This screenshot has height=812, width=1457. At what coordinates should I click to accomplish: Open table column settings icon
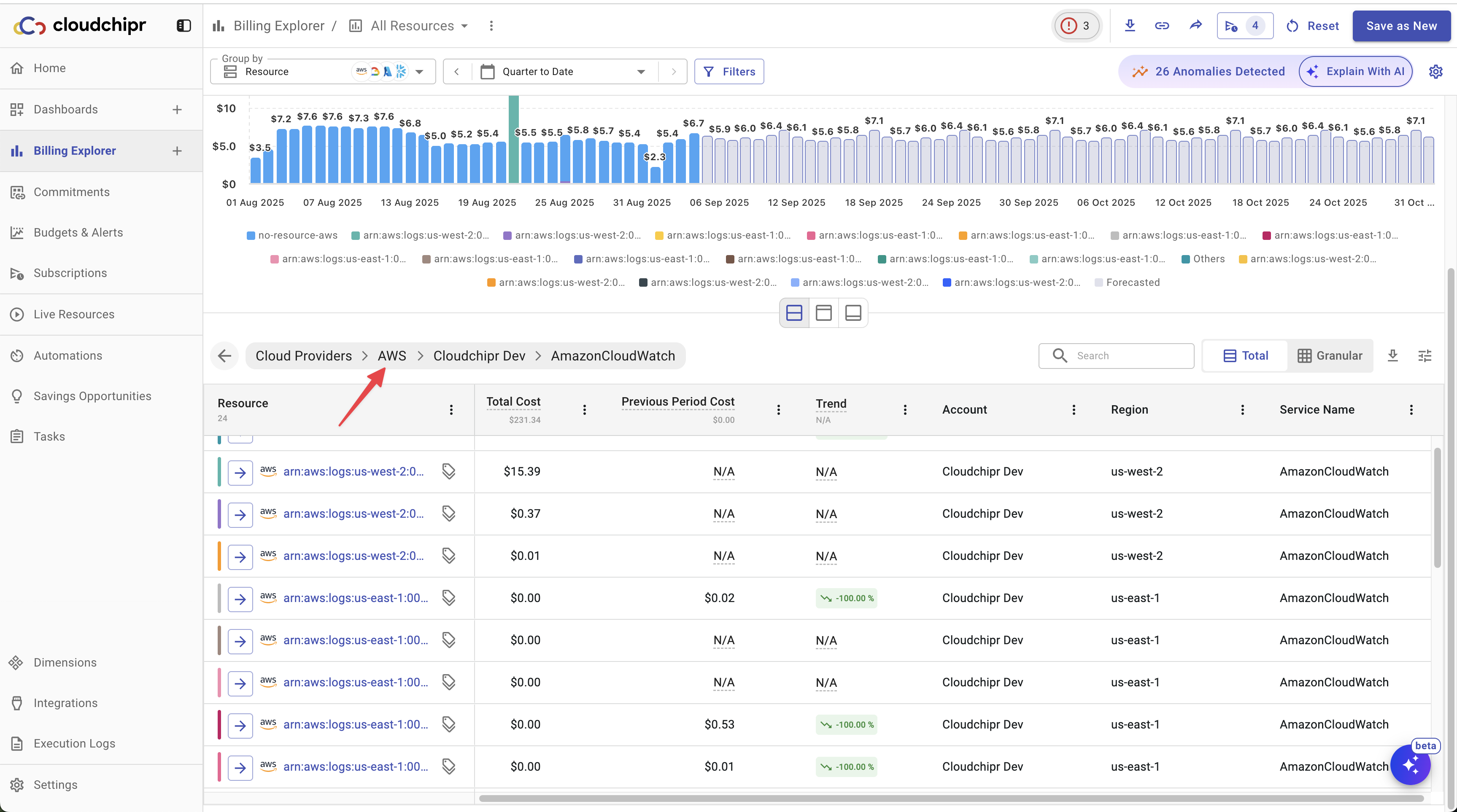coord(1425,356)
